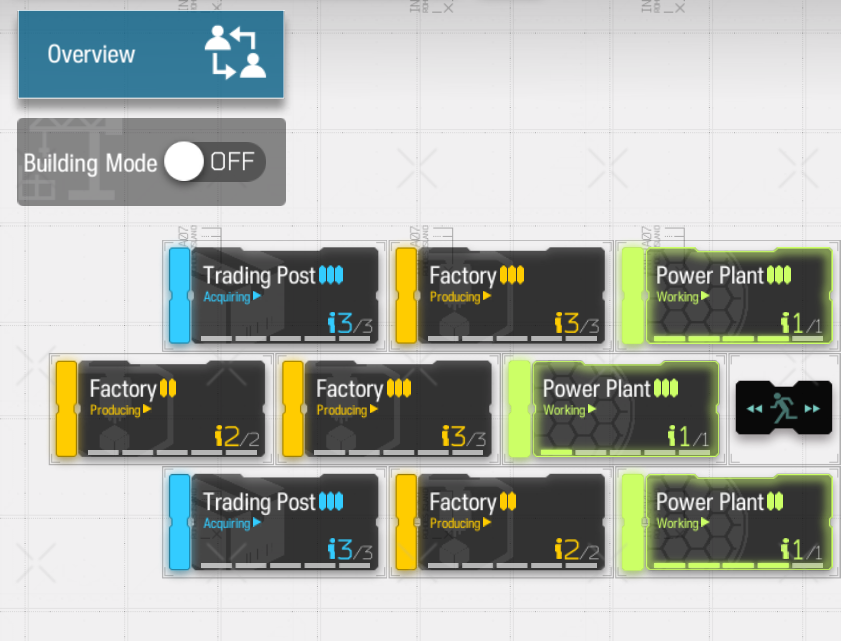Click the yellow side tab of top-row Factory
Image resolution: width=841 pixels, height=641 pixels.
tap(406, 296)
